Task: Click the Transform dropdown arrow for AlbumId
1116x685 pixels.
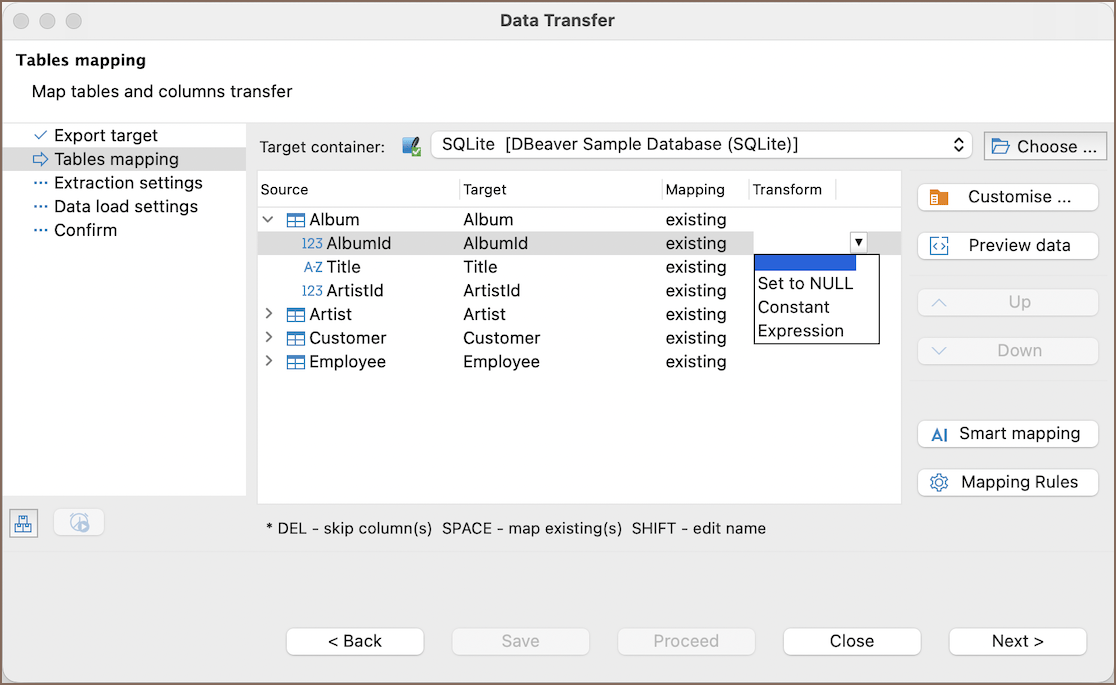Action: [858, 242]
